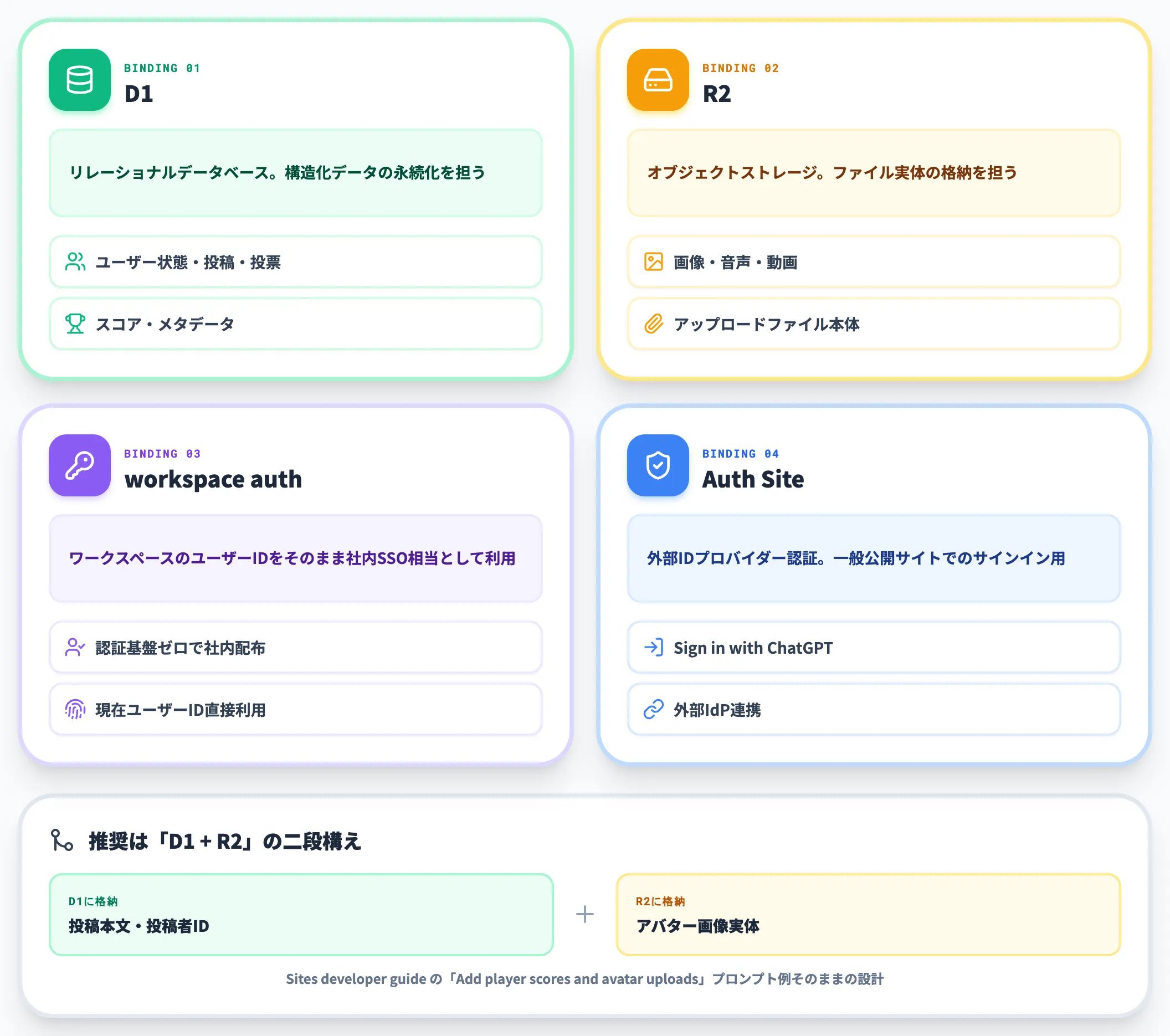Select the 外部IdP連携 row

click(x=874, y=709)
